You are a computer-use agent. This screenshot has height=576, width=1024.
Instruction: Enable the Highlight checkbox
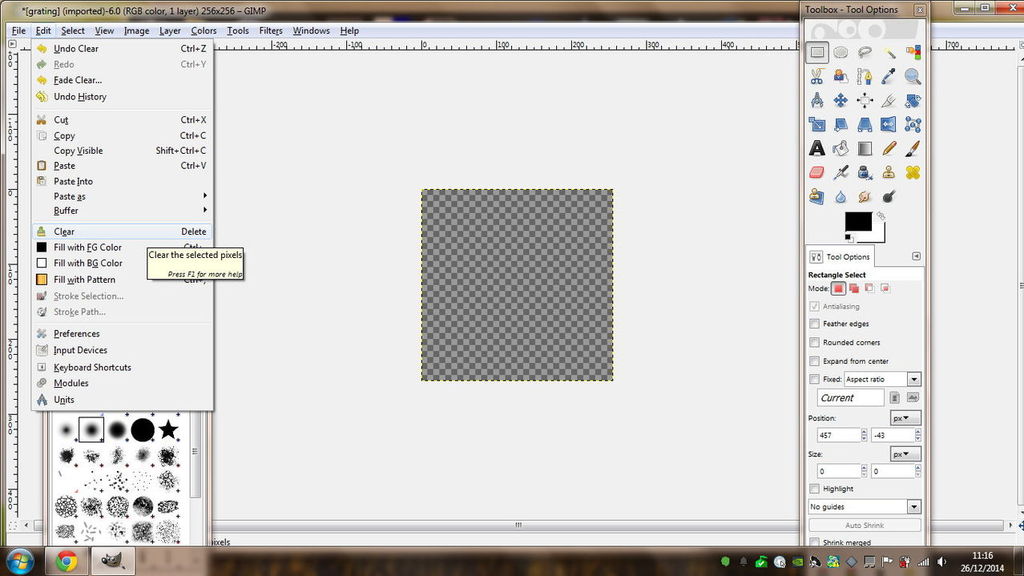[814, 488]
